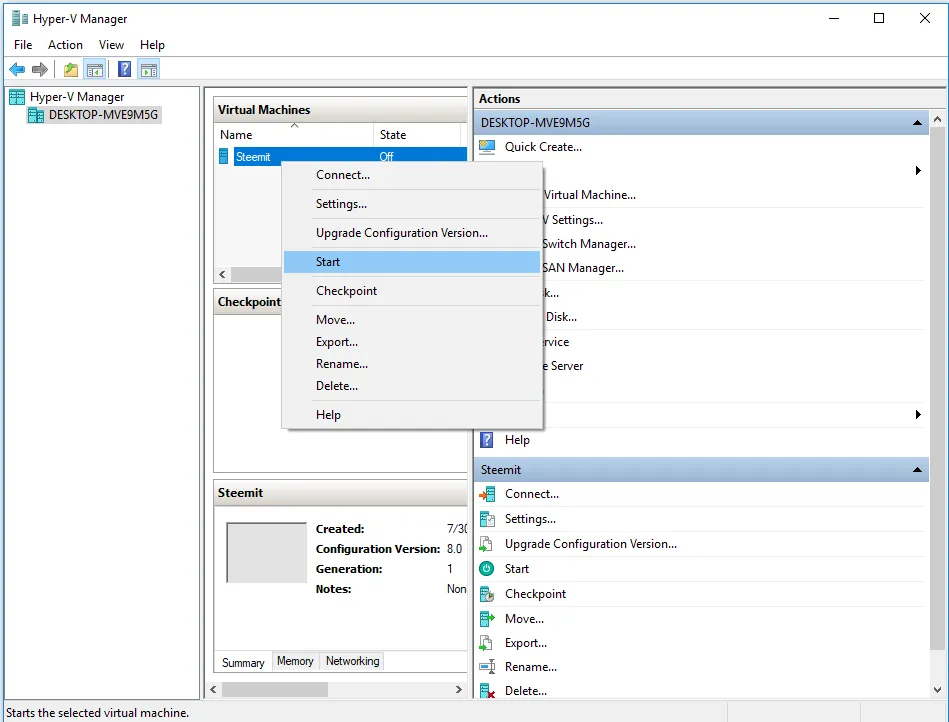Image resolution: width=949 pixels, height=722 pixels.
Task: Choose Start from the context menu
Action: point(412,262)
